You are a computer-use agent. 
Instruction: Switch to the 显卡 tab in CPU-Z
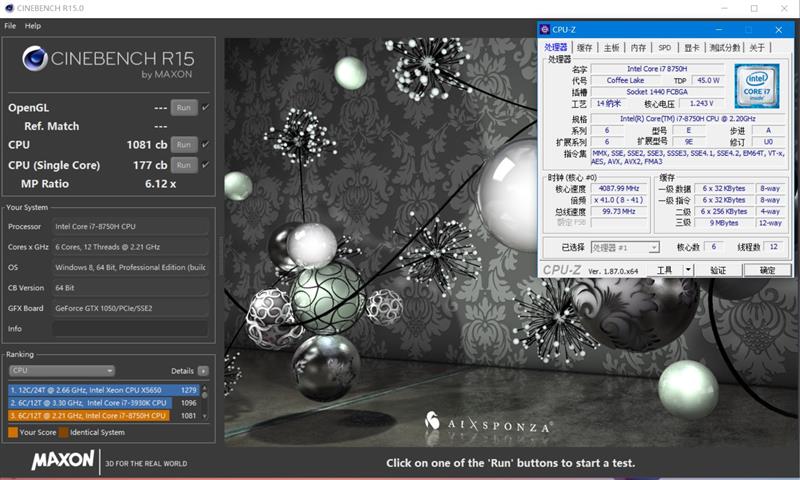692,47
